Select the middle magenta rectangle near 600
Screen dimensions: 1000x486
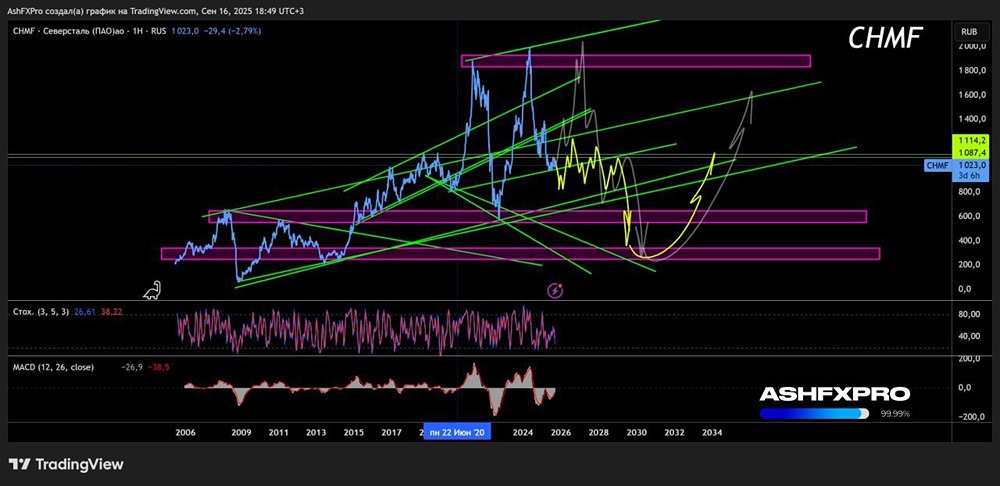point(538,217)
